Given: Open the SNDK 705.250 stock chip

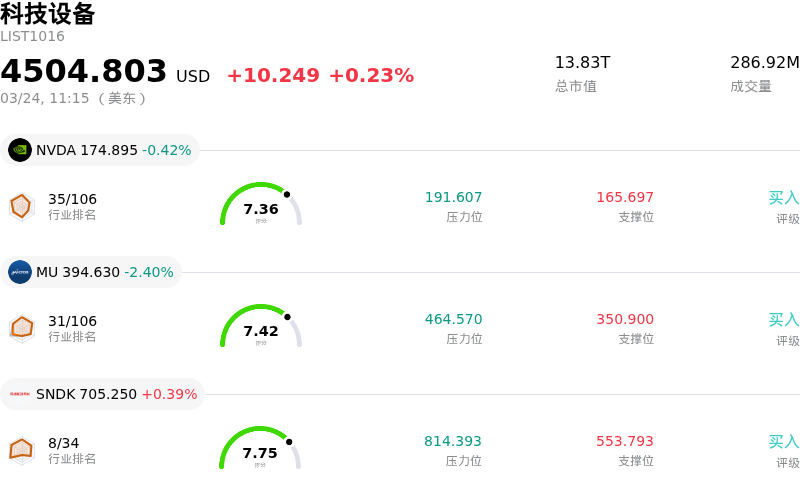Looking at the screenshot, I should click(x=103, y=394).
